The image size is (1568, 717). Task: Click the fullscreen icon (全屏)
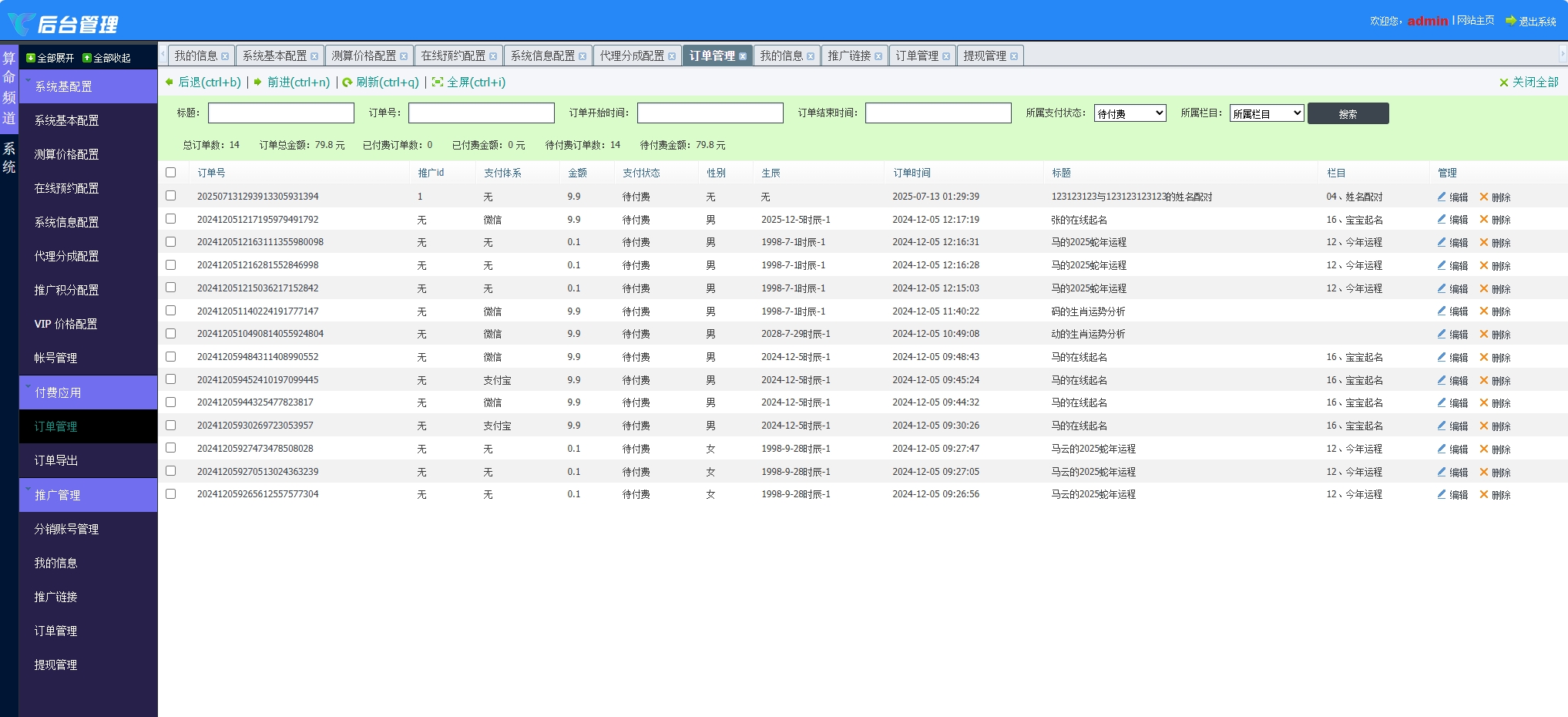click(x=438, y=82)
